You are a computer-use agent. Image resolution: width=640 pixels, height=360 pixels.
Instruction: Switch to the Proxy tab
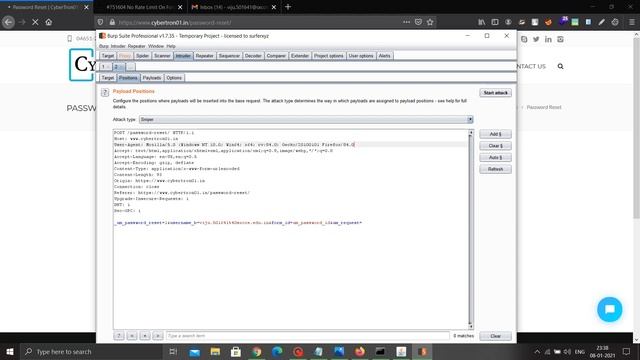click(125, 56)
